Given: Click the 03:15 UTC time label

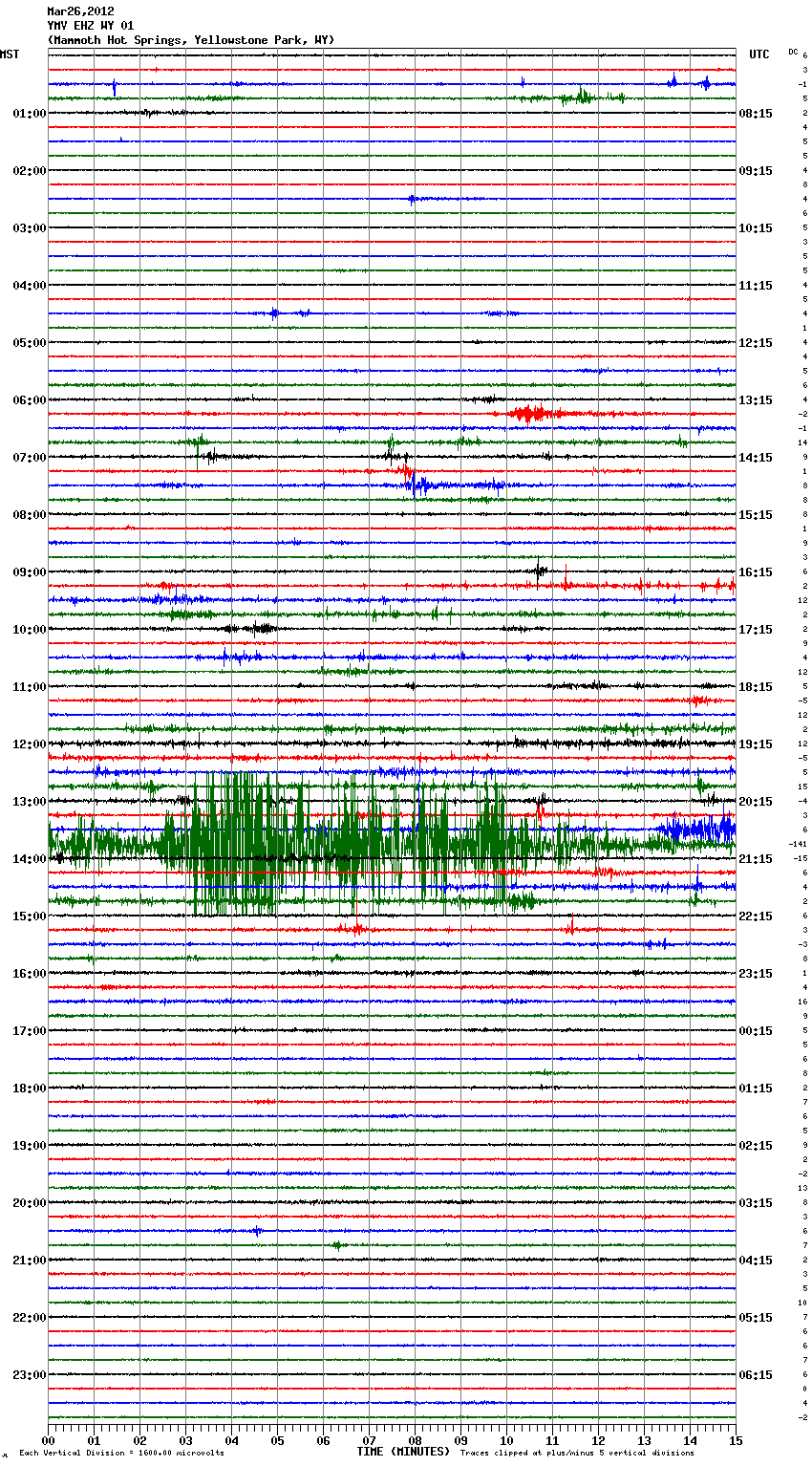Looking at the screenshot, I should [756, 1203].
